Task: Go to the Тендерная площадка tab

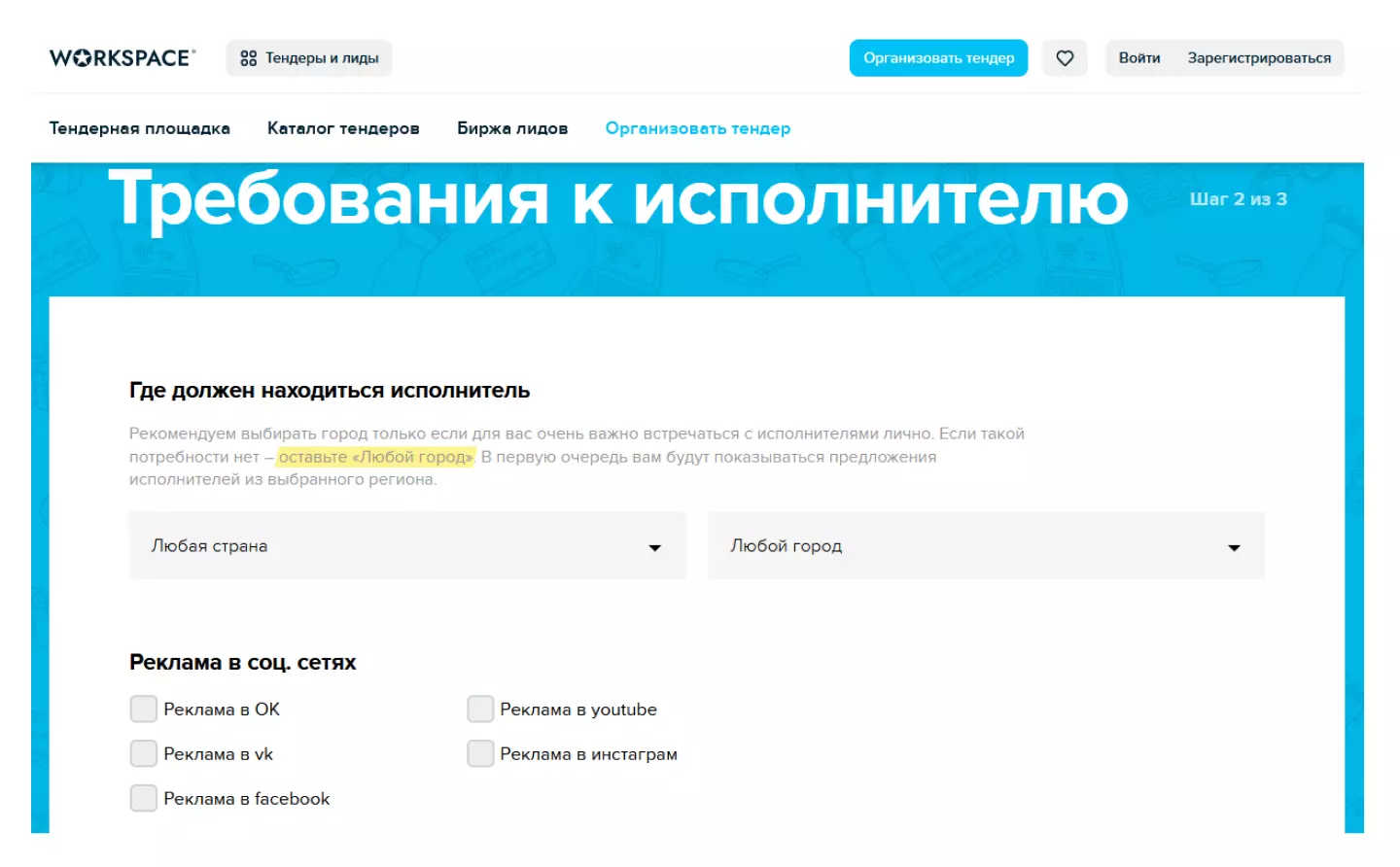Action: [140, 128]
